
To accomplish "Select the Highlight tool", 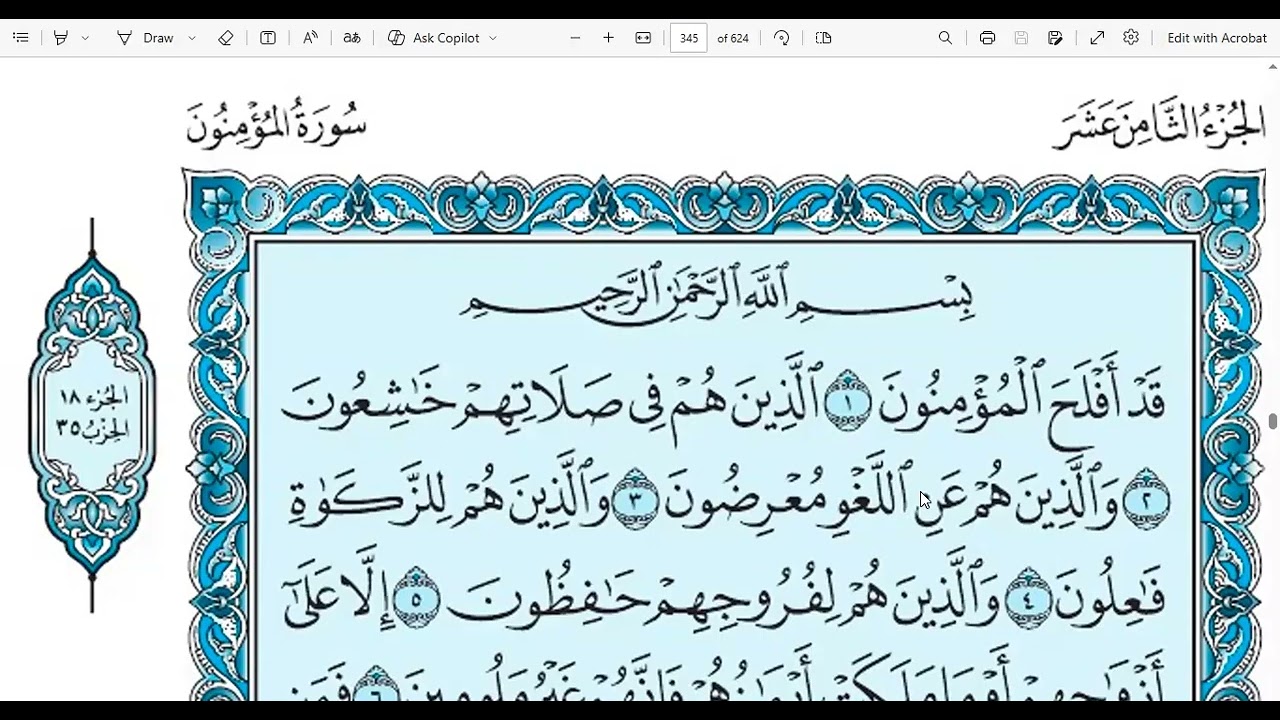I will pos(61,38).
